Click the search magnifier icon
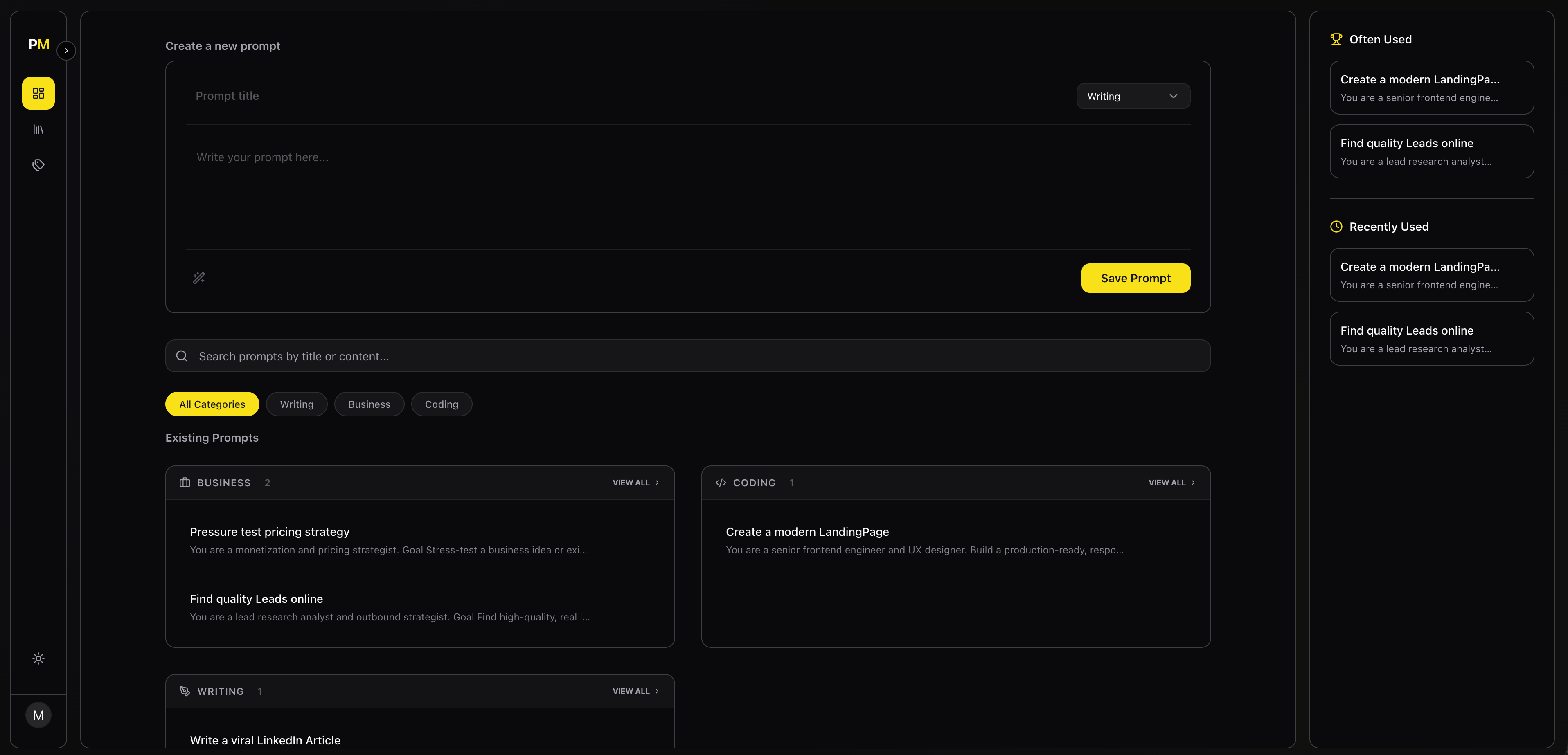 click(x=181, y=356)
